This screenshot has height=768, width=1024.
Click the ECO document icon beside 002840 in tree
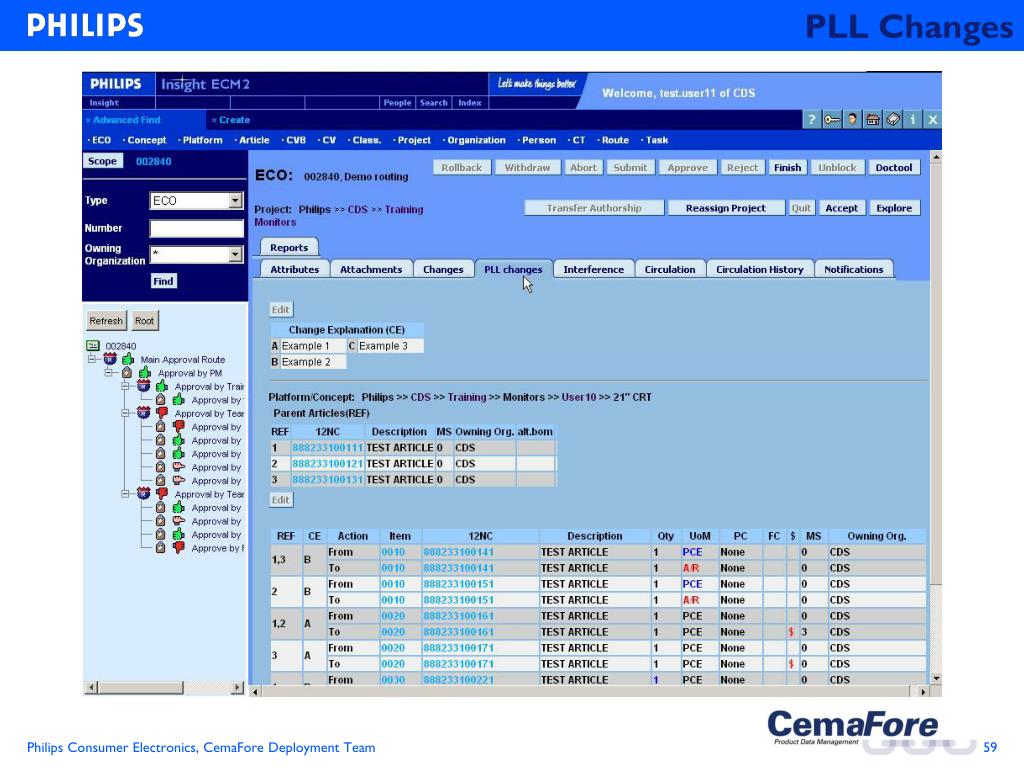93,345
